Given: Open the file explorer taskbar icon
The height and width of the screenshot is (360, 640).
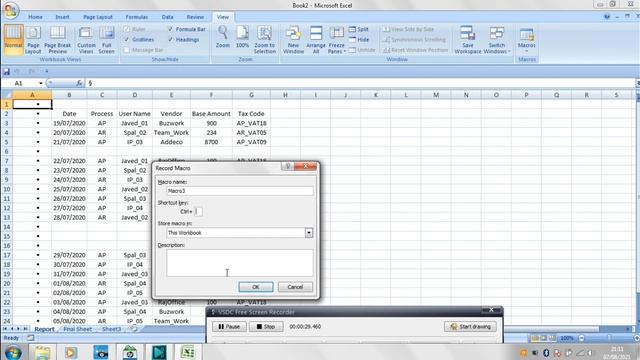Looking at the screenshot, I should (42, 352).
